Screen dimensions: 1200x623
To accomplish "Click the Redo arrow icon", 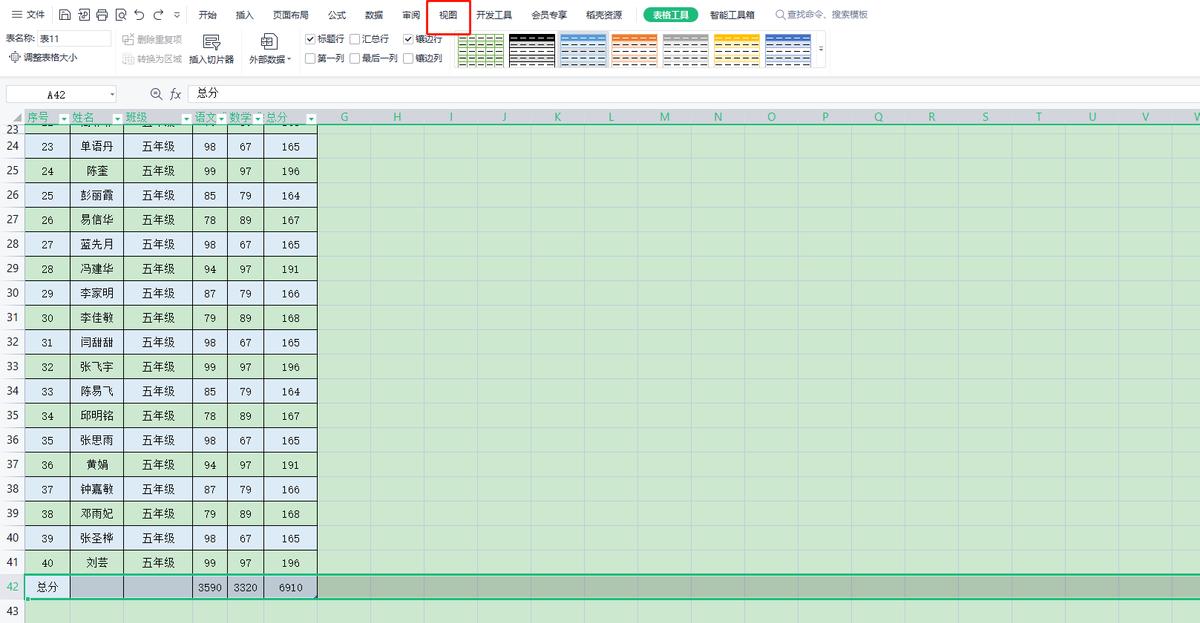I will [x=156, y=14].
